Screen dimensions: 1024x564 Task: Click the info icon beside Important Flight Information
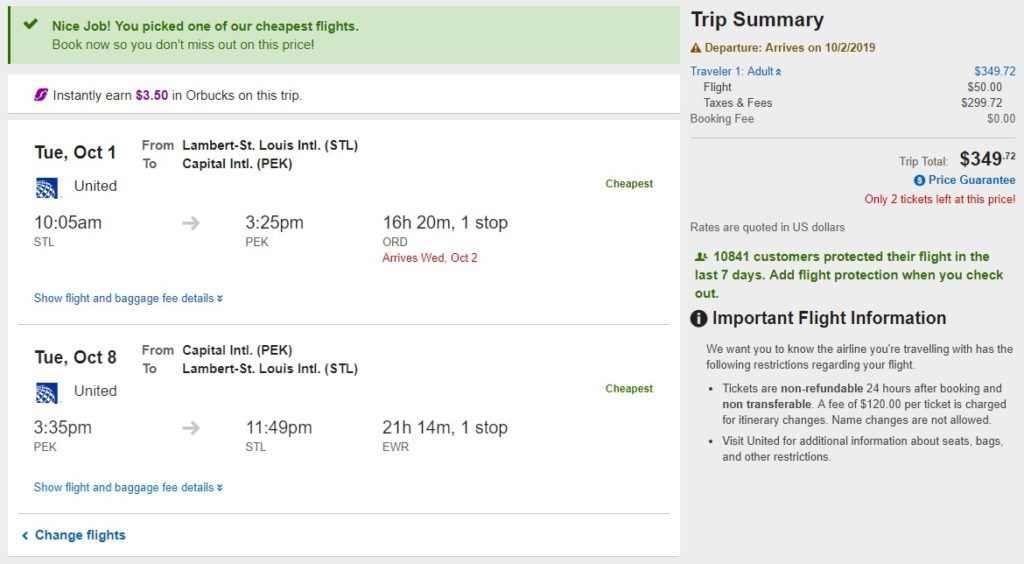tap(699, 319)
